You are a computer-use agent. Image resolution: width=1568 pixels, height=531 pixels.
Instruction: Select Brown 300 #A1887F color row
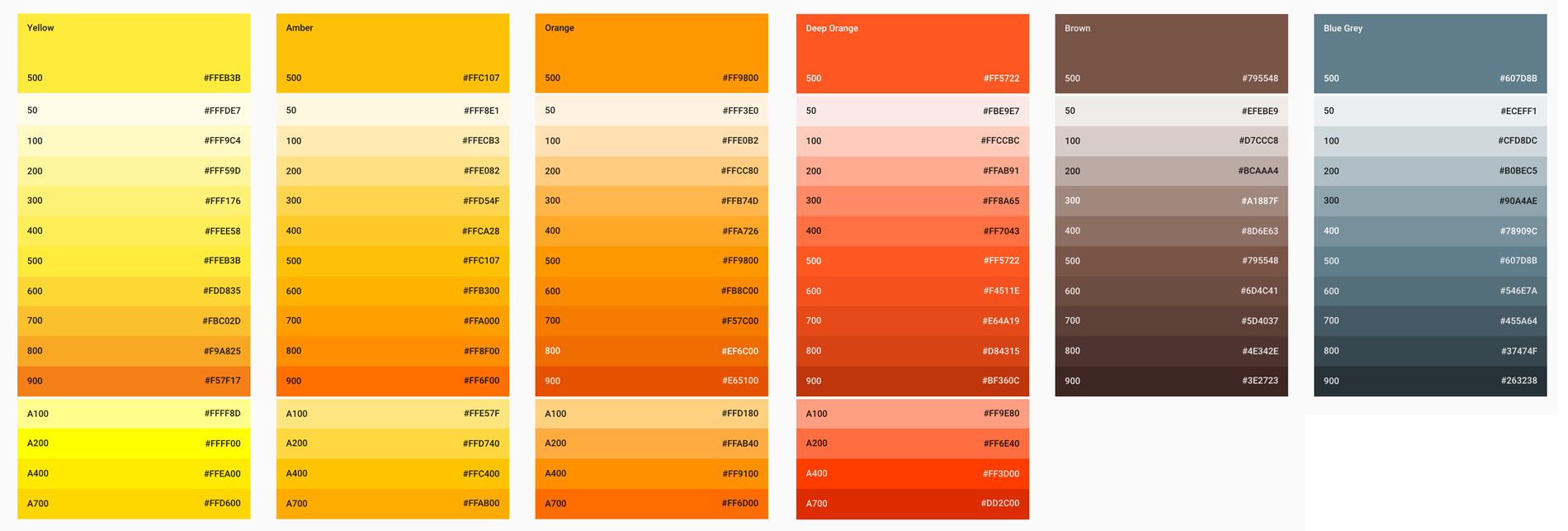pyautogui.click(x=1171, y=201)
